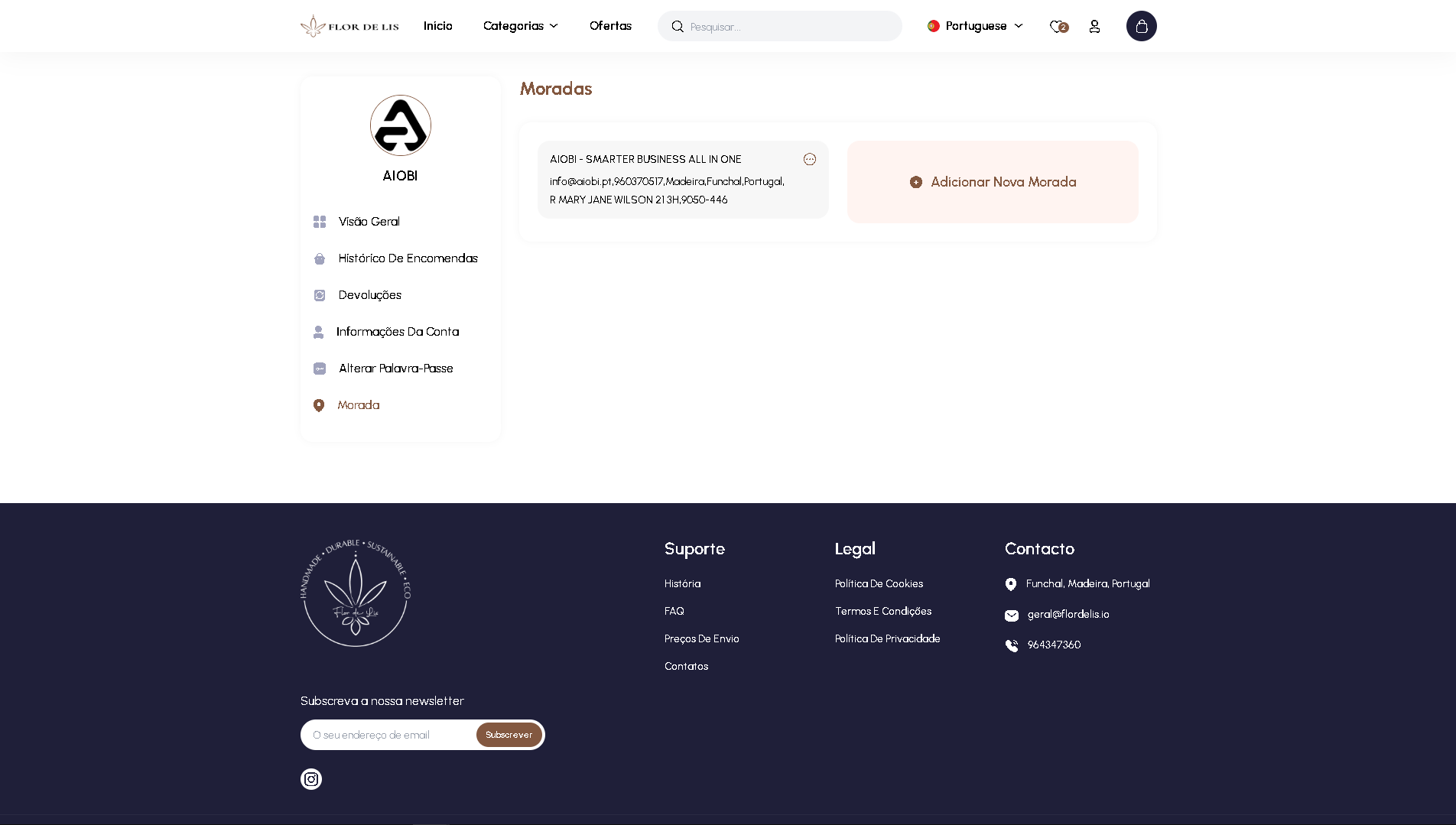
Task: Open the wishlist heart icon showing 2 items
Action: 1057,26
